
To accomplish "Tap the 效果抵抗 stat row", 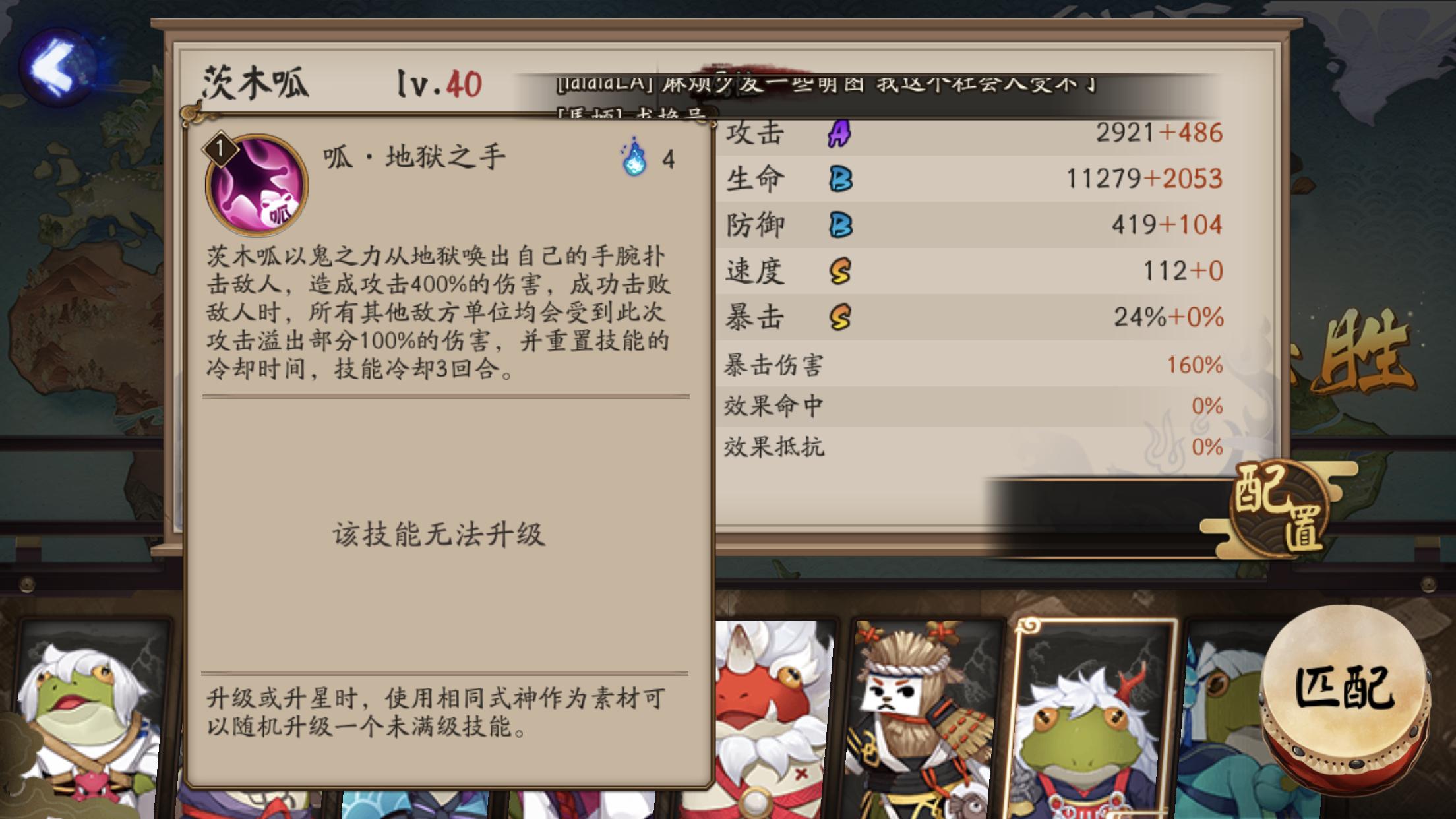I will point(973,447).
